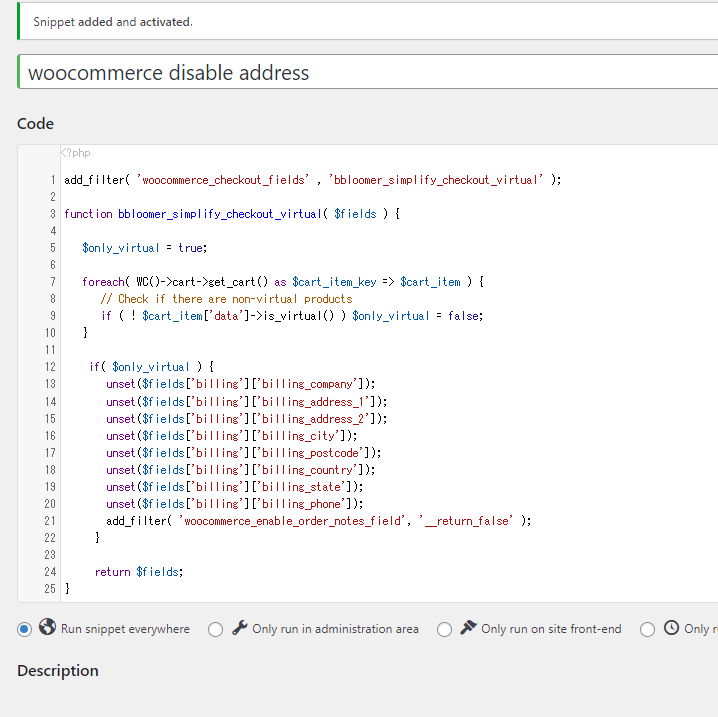This screenshot has width=718, height=717.
Task: Click the 'Run snippet everywhere' label text
Action: click(x=125, y=629)
